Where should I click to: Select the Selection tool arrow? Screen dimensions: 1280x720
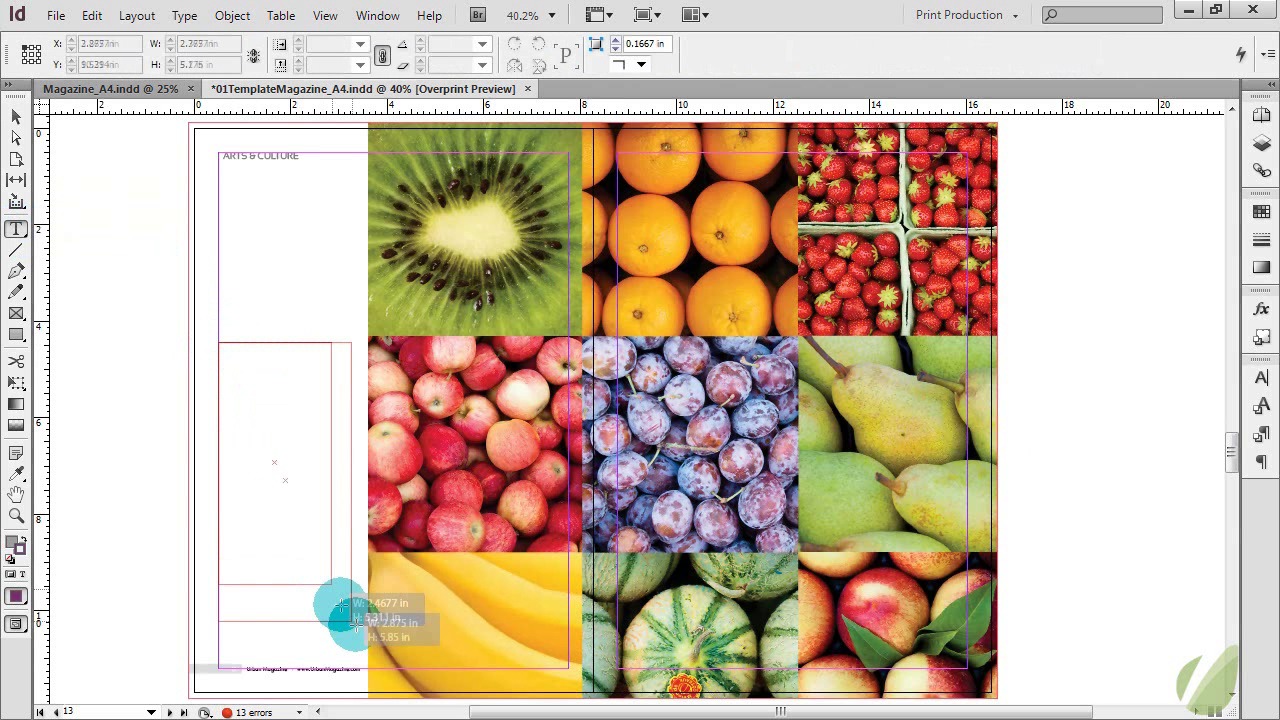pos(16,117)
